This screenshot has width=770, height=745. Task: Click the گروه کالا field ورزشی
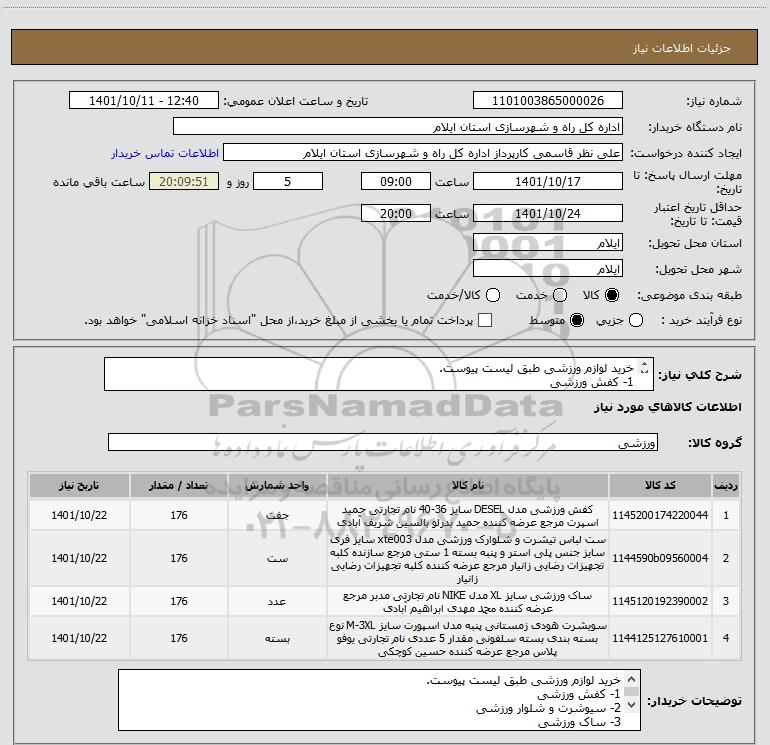[383, 442]
